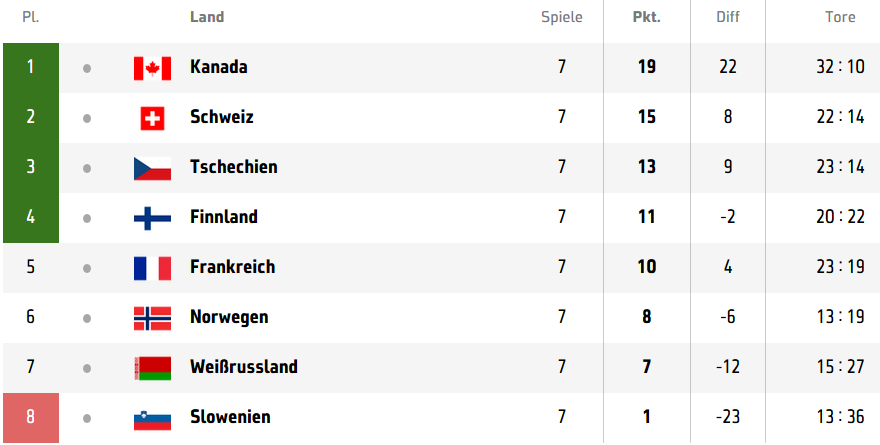Open the Schweiz team link

pyautogui.click(x=222, y=117)
